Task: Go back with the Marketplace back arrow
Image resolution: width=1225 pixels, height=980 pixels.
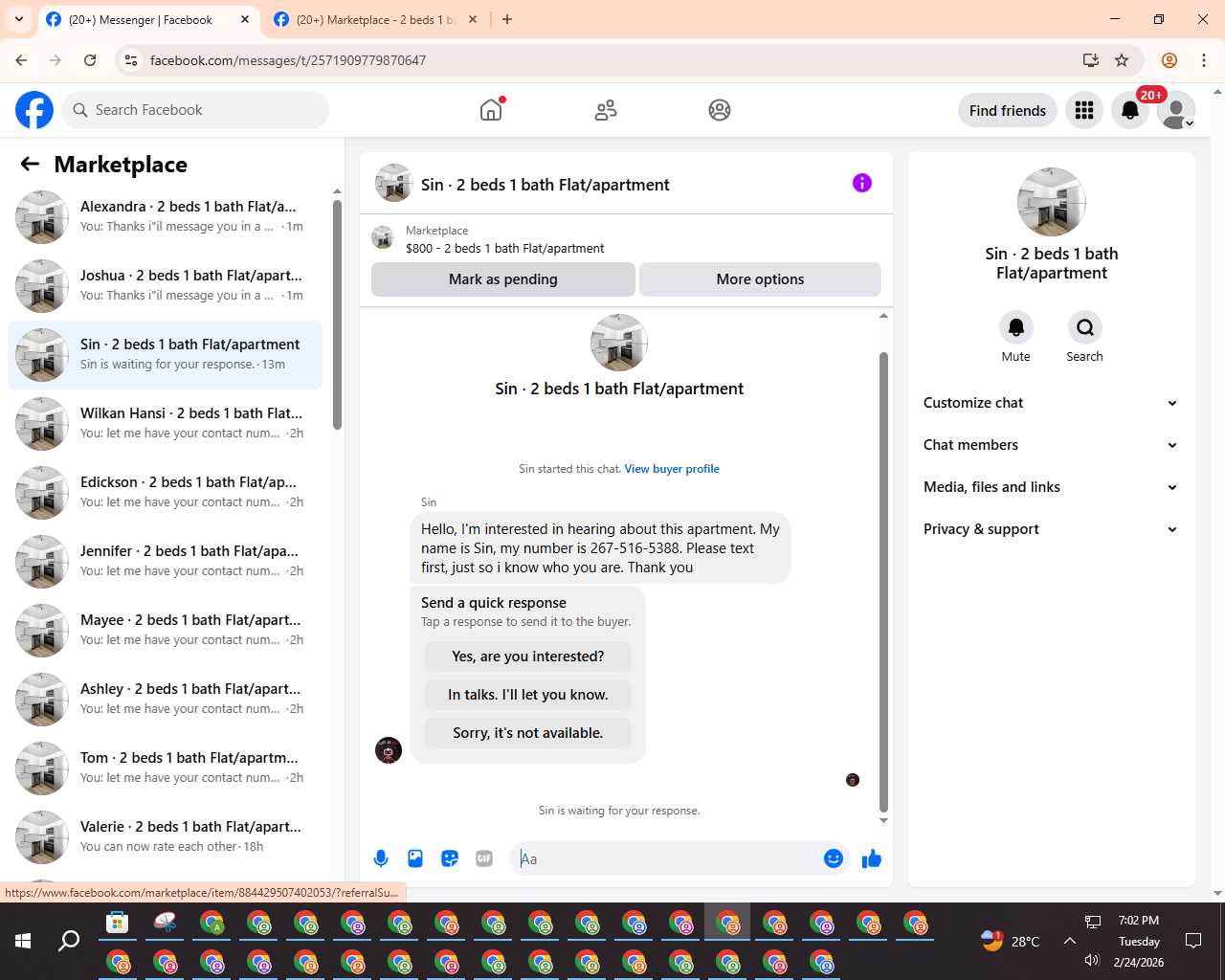Action: [30, 164]
